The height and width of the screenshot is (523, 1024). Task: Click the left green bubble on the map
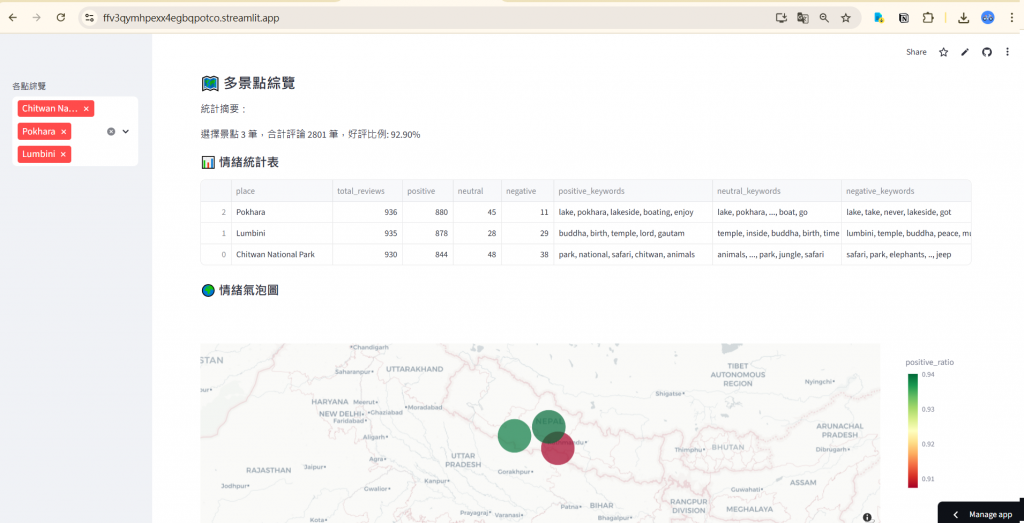click(x=514, y=436)
